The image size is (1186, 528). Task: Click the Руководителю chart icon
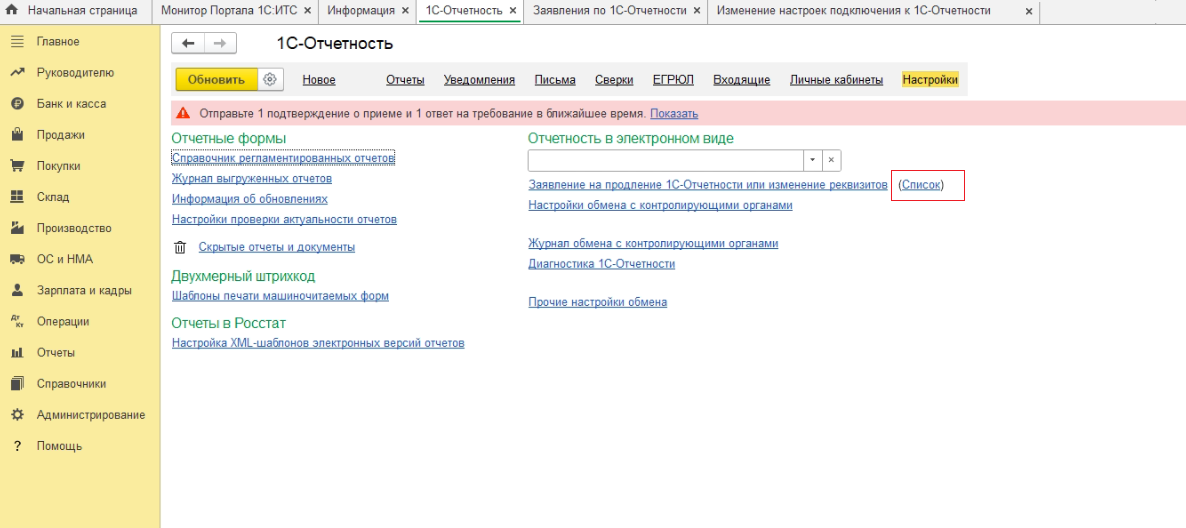(17, 73)
